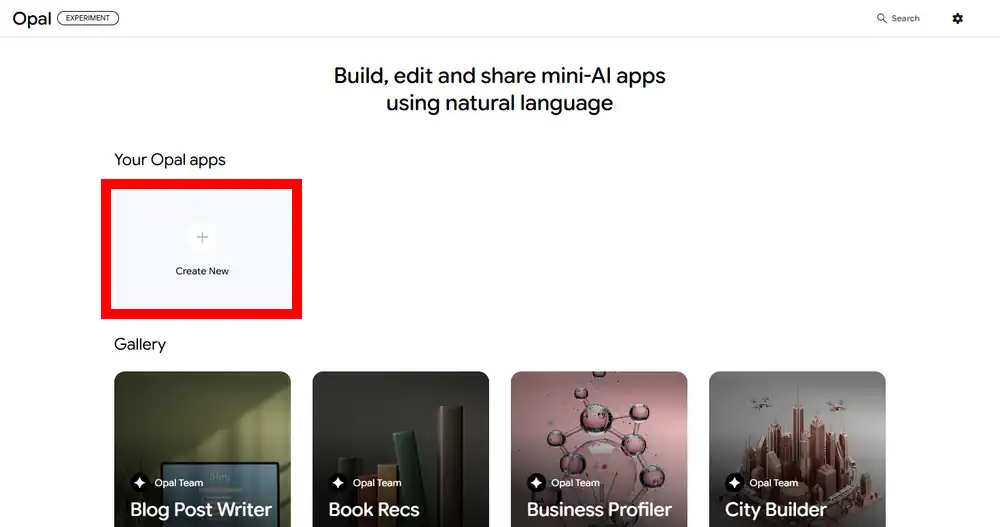Click Opal Team label on Business Profiler

pos(575,483)
